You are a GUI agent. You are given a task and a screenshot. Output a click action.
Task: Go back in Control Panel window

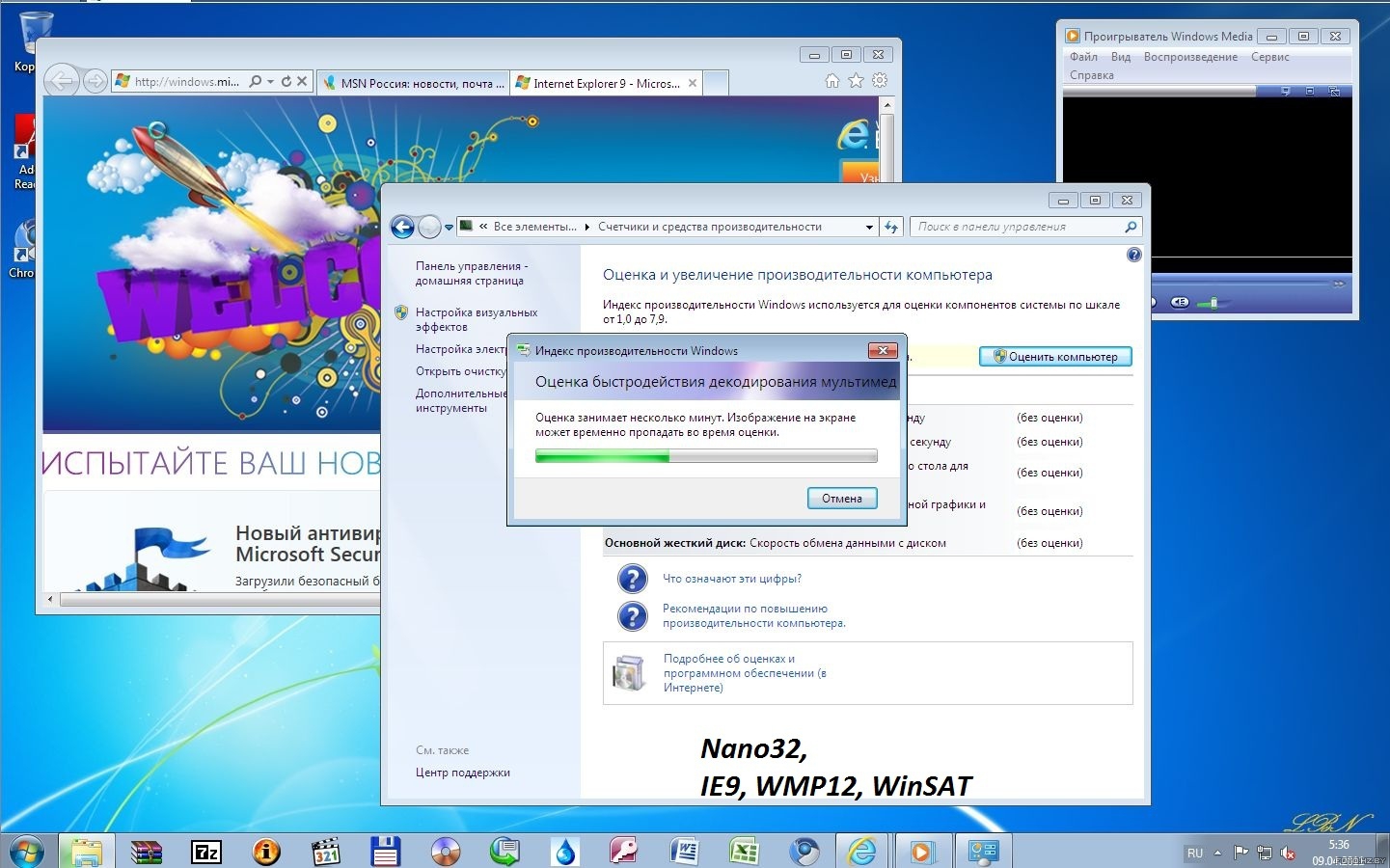402,227
